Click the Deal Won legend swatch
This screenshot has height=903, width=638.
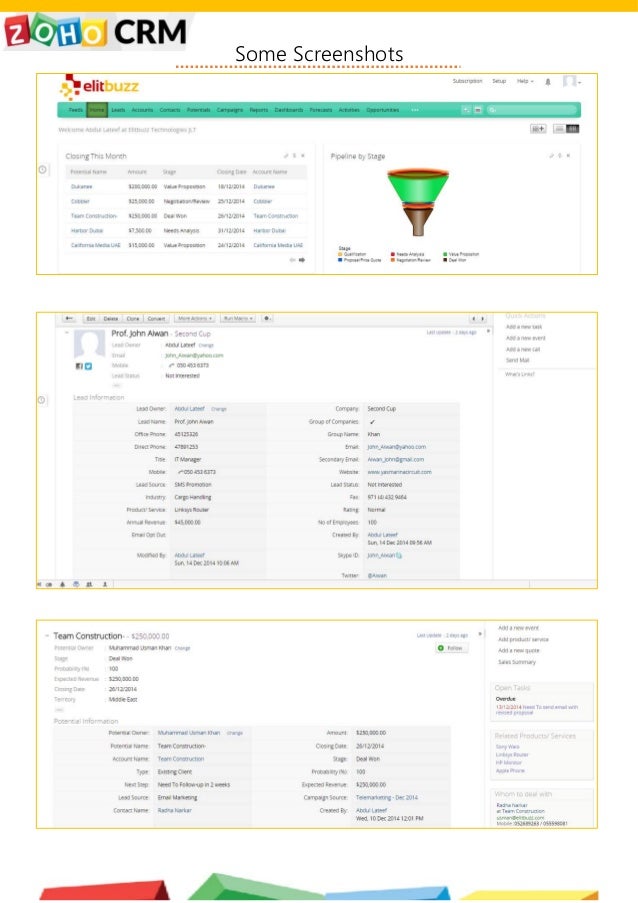[445, 260]
